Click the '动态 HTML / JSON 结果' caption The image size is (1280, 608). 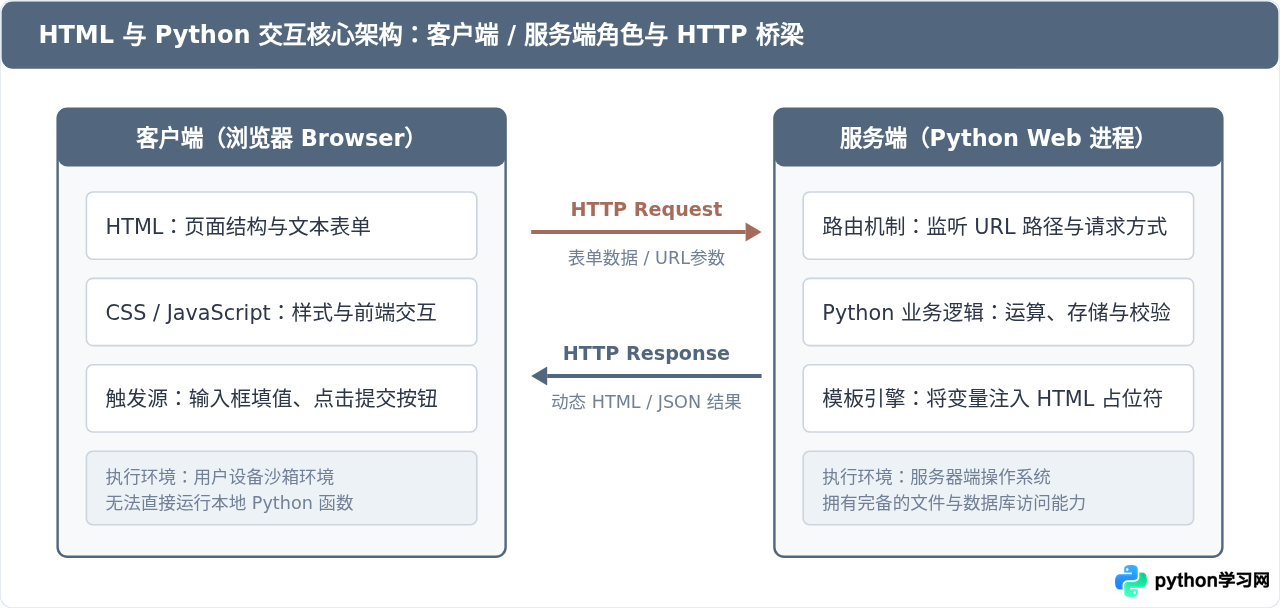click(x=646, y=402)
